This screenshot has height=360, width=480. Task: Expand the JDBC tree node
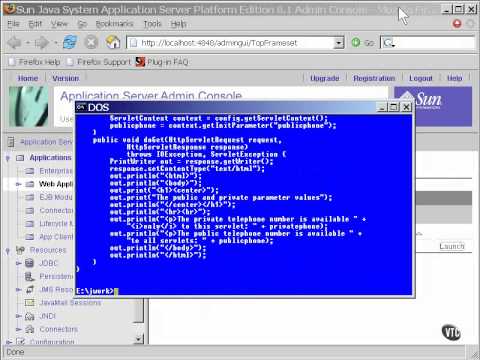pyautogui.click(x=19, y=263)
